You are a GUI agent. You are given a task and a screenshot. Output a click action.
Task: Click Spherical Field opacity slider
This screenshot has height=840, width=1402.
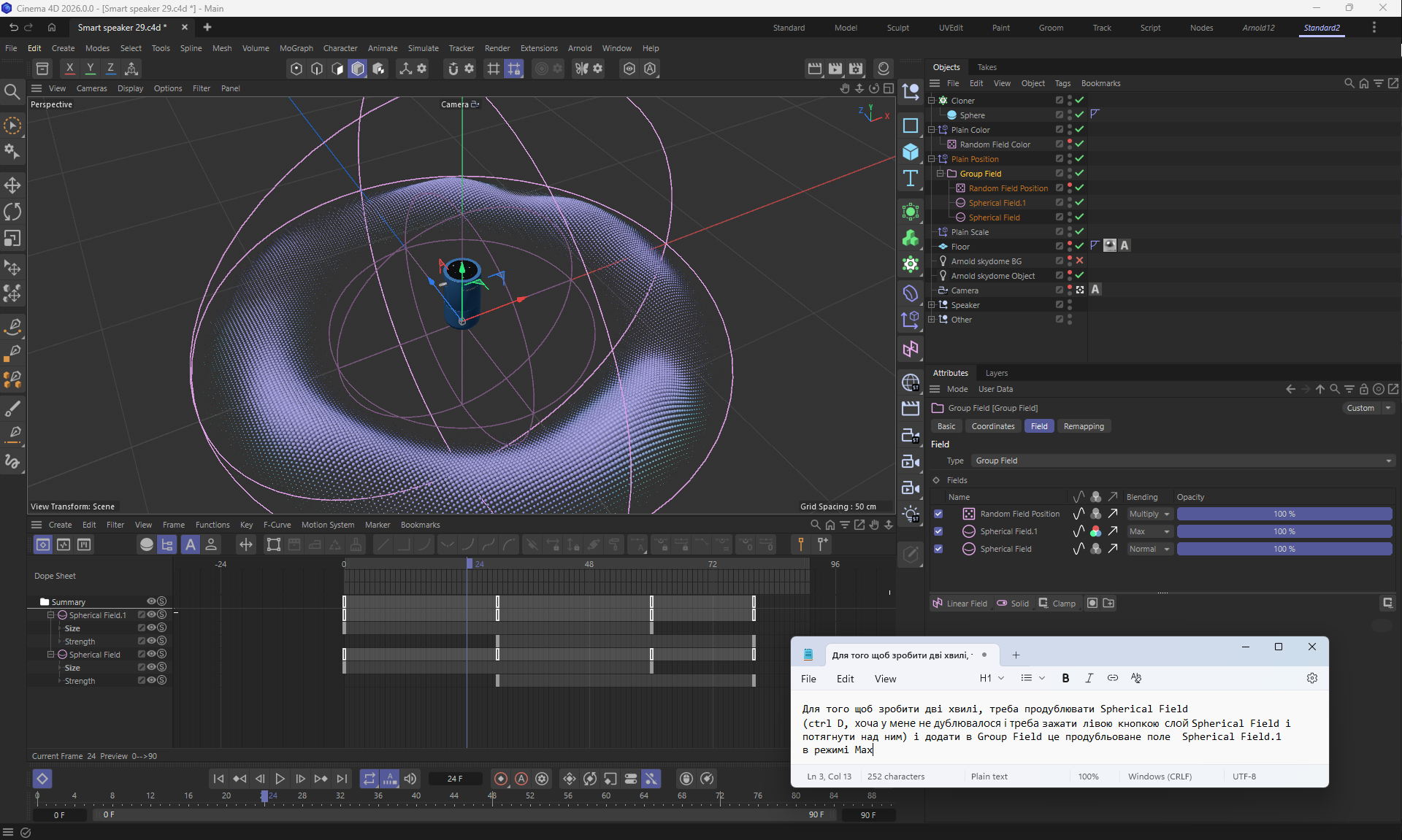[x=1284, y=549]
